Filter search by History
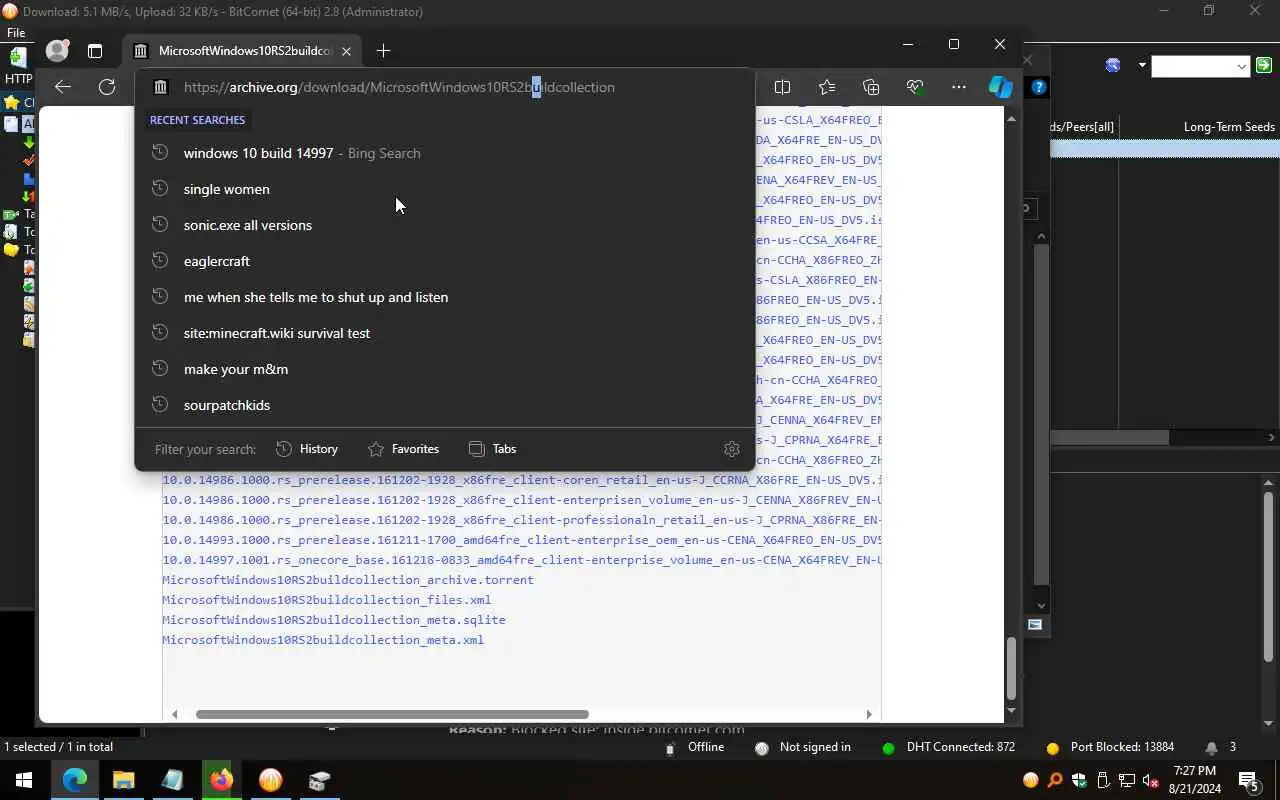Viewport: 1280px width, 800px height. (x=308, y=449)
